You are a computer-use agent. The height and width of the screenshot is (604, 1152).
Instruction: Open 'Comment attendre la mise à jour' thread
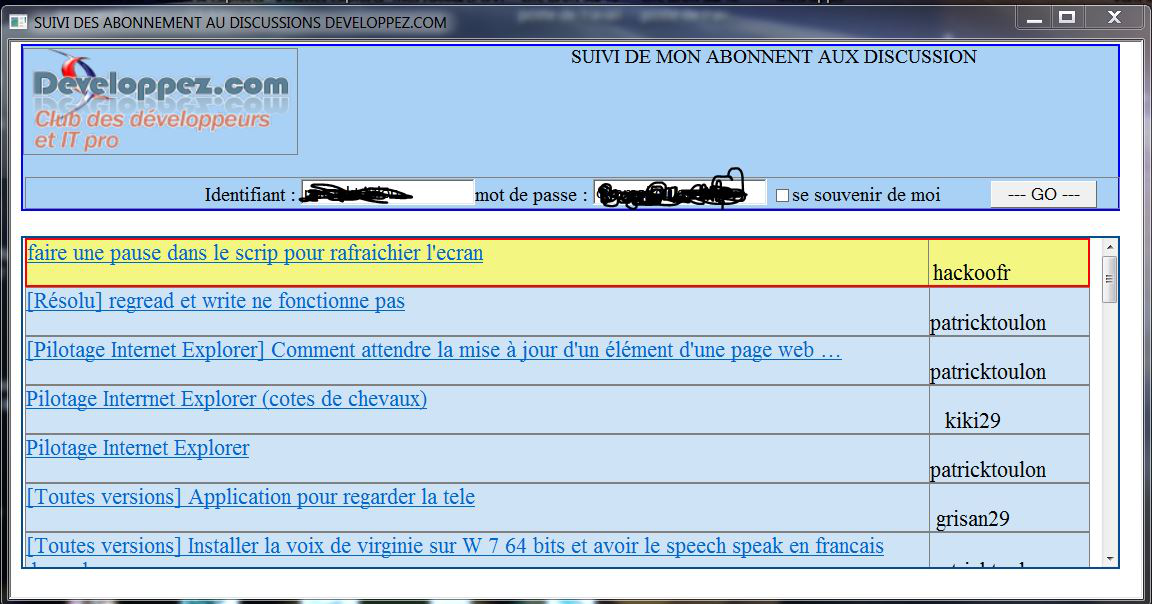(434, 350)
